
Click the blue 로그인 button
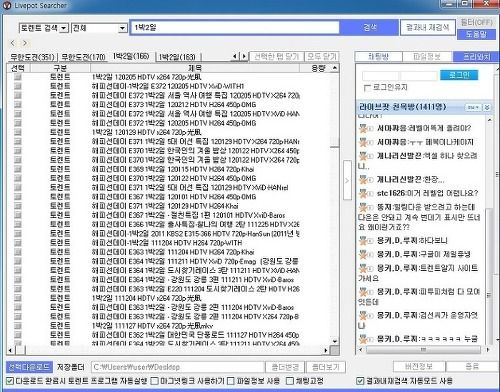coord(459,75)
